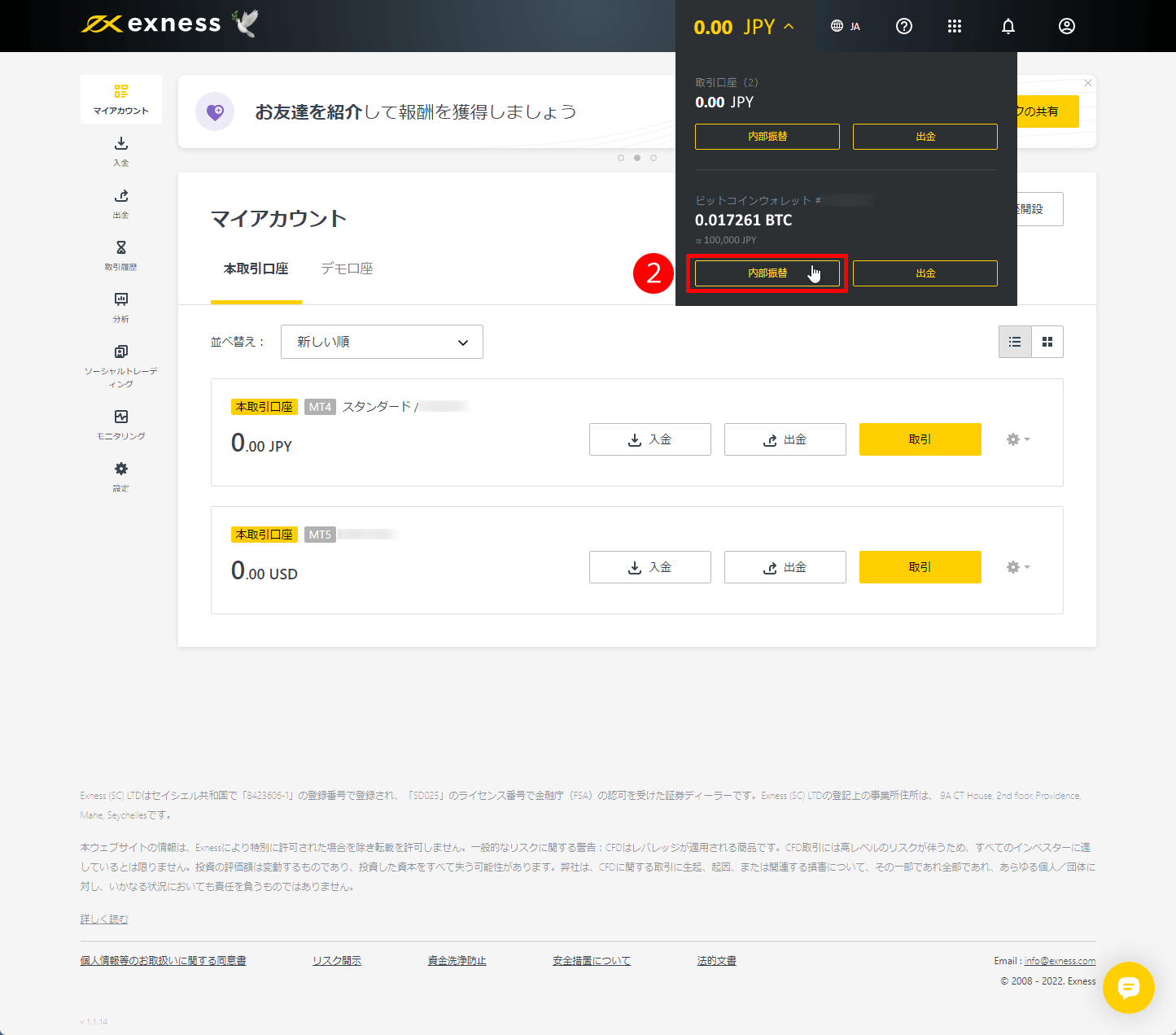Open the notifications bell icon

coord(1008,26)
